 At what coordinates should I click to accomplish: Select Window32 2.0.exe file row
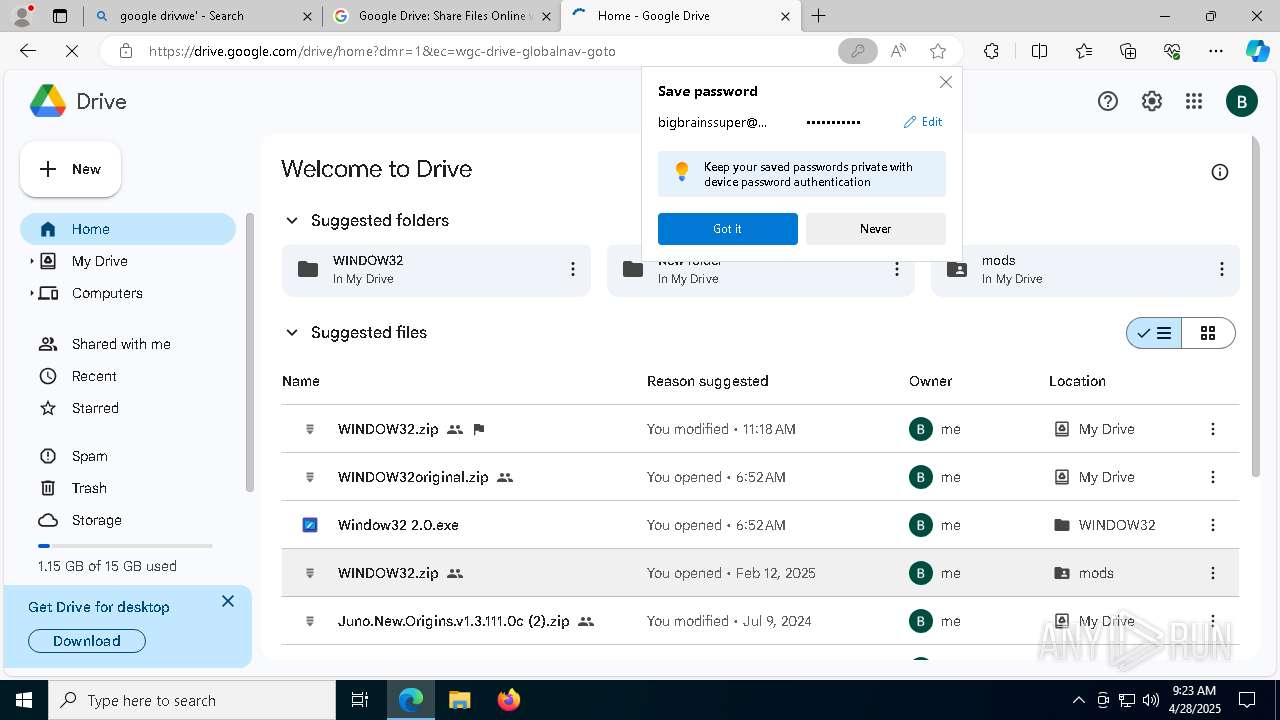click(x=760, y=525)
